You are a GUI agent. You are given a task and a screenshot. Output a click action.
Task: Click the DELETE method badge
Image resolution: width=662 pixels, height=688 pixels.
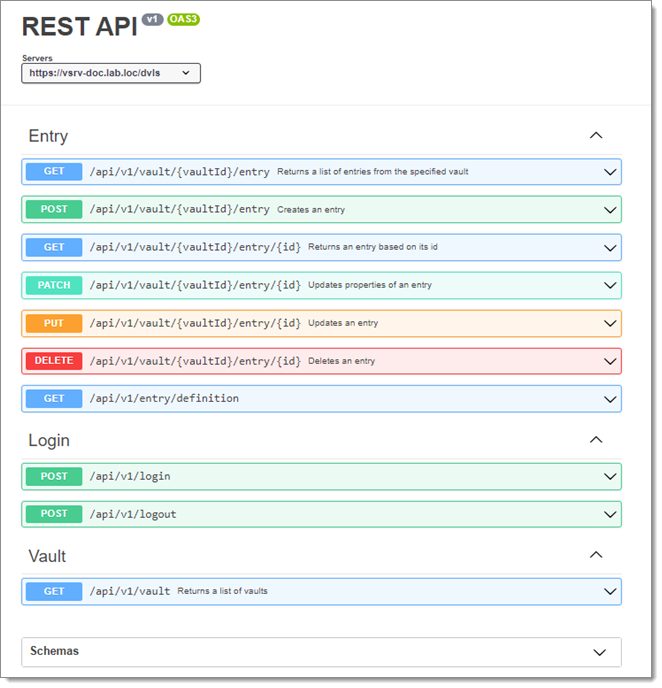click(54, 361)
